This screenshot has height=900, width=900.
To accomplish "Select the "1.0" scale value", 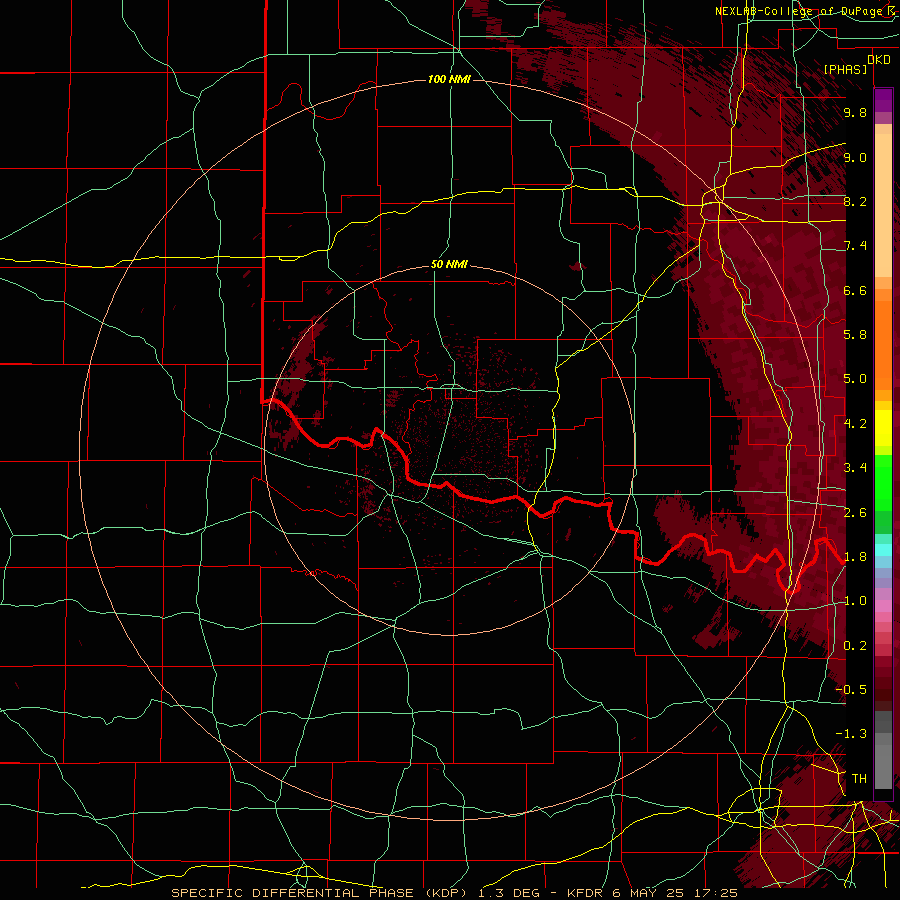I will coord(855,601).
